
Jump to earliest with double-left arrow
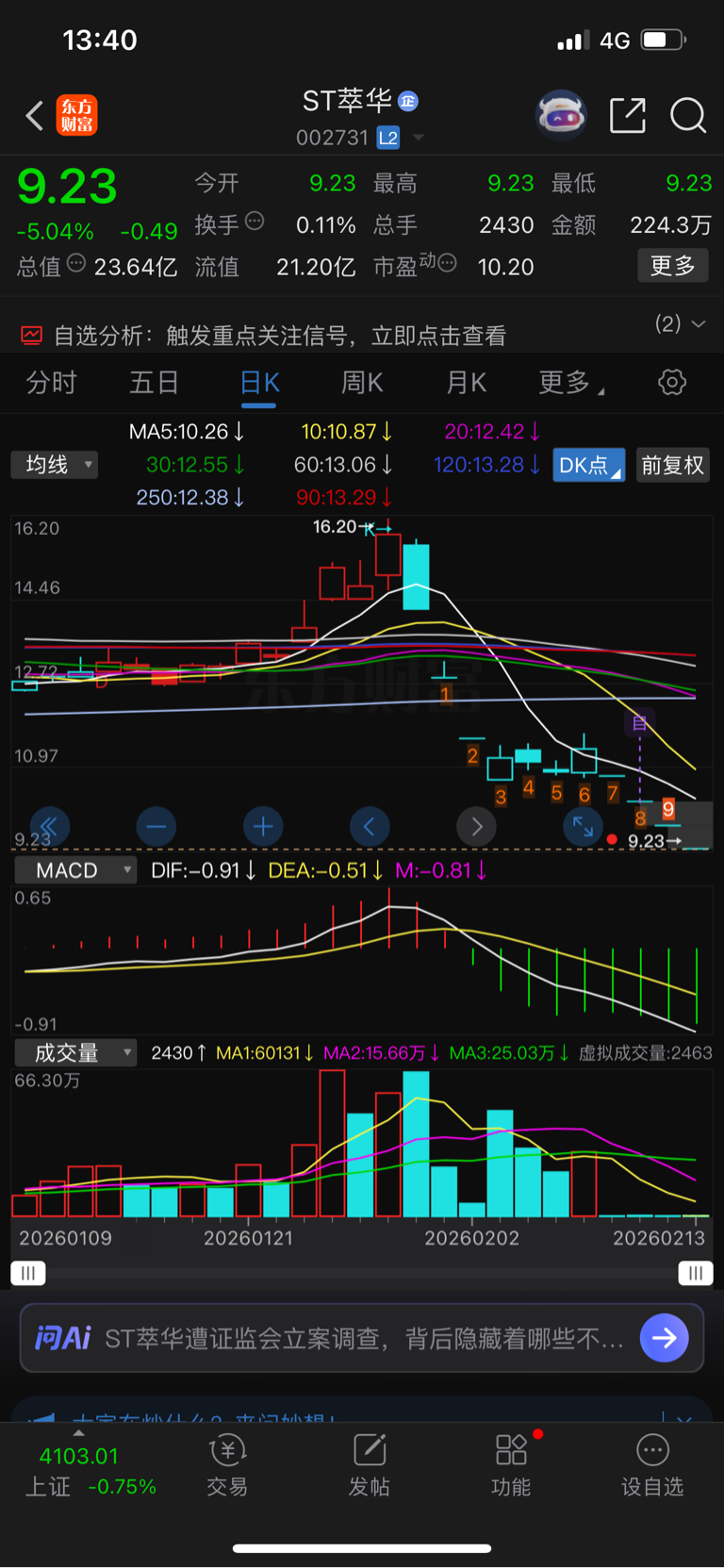point(50,827)
